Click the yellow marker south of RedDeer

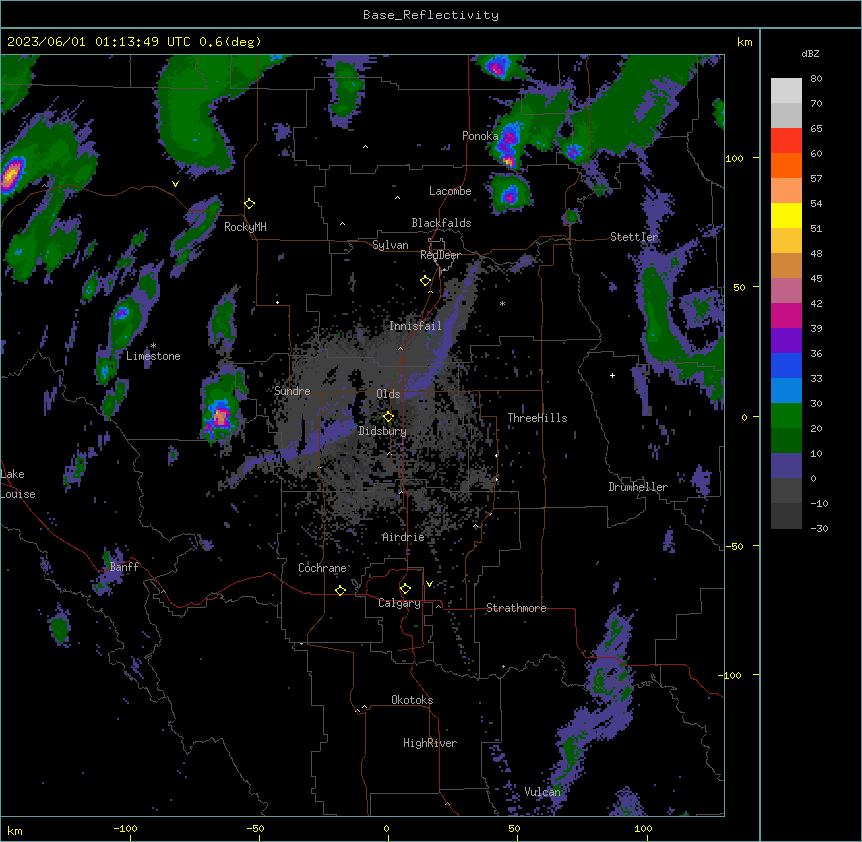click(x=425, y=281)
